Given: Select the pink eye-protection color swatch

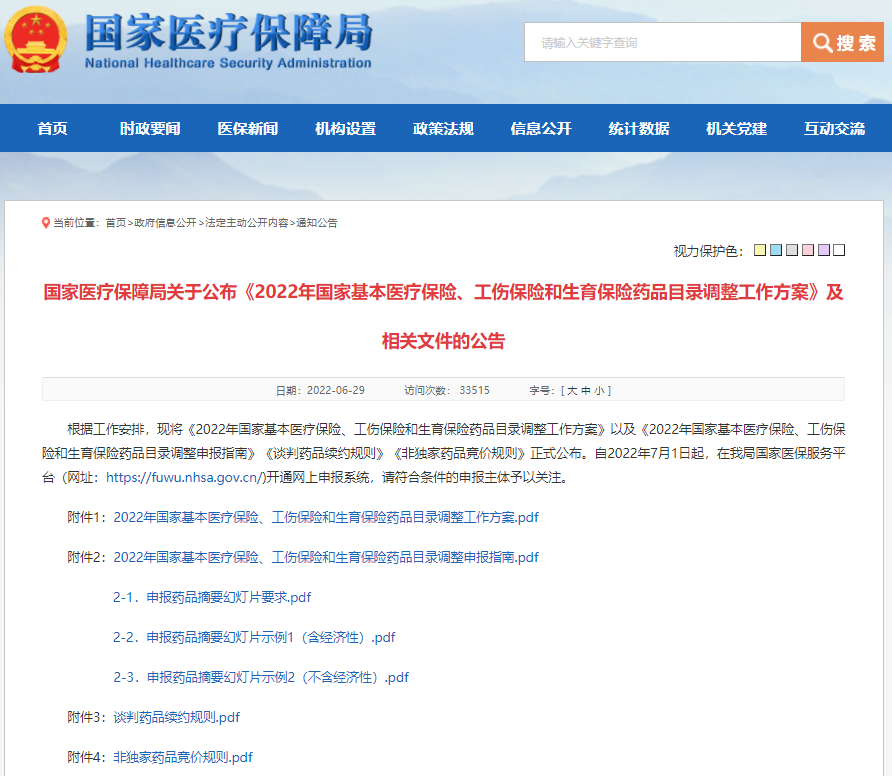Looking at the screenshot, I should pyautogui.click(x=807, y=250).
